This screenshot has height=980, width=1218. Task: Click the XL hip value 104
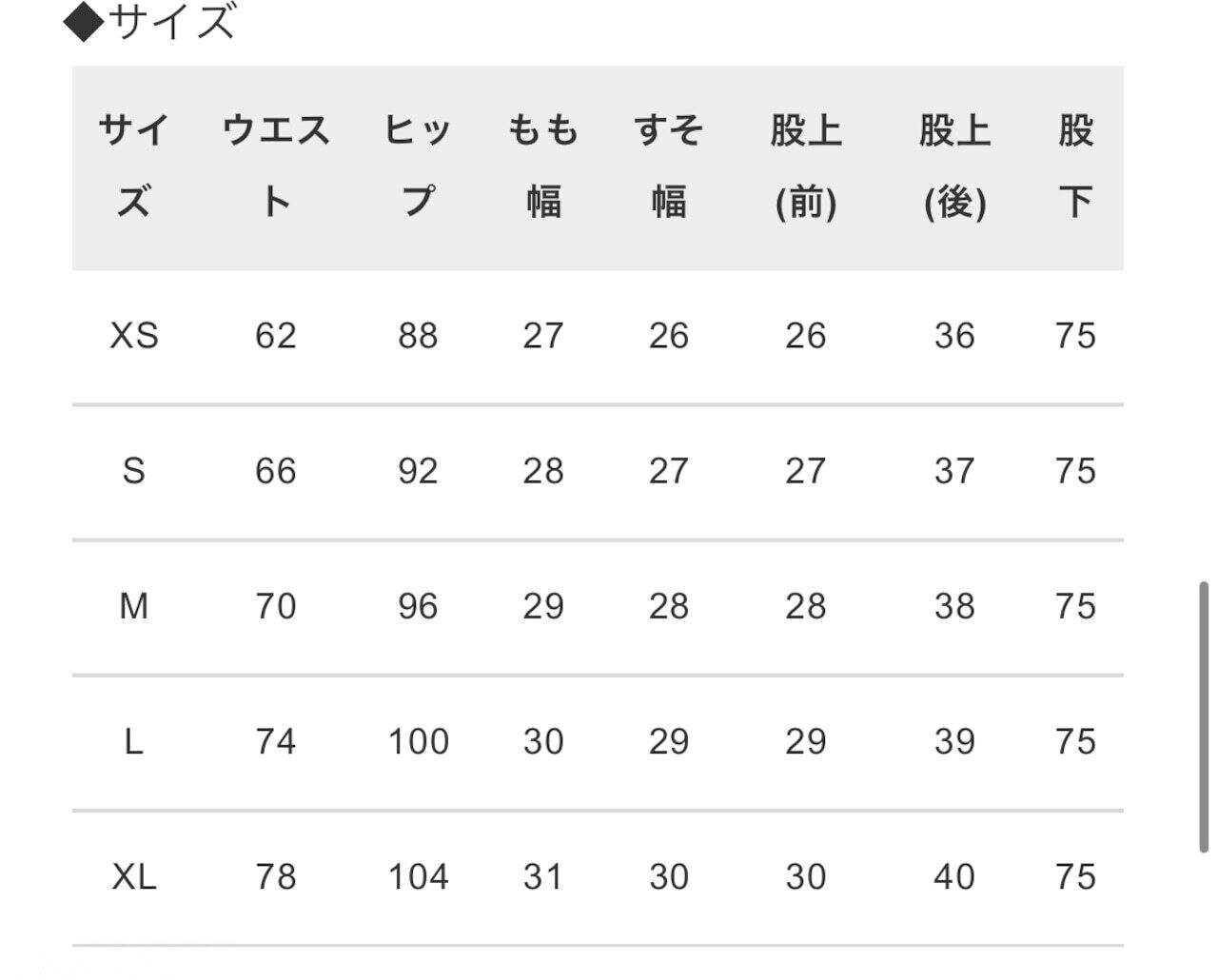(x=418, y=876)
